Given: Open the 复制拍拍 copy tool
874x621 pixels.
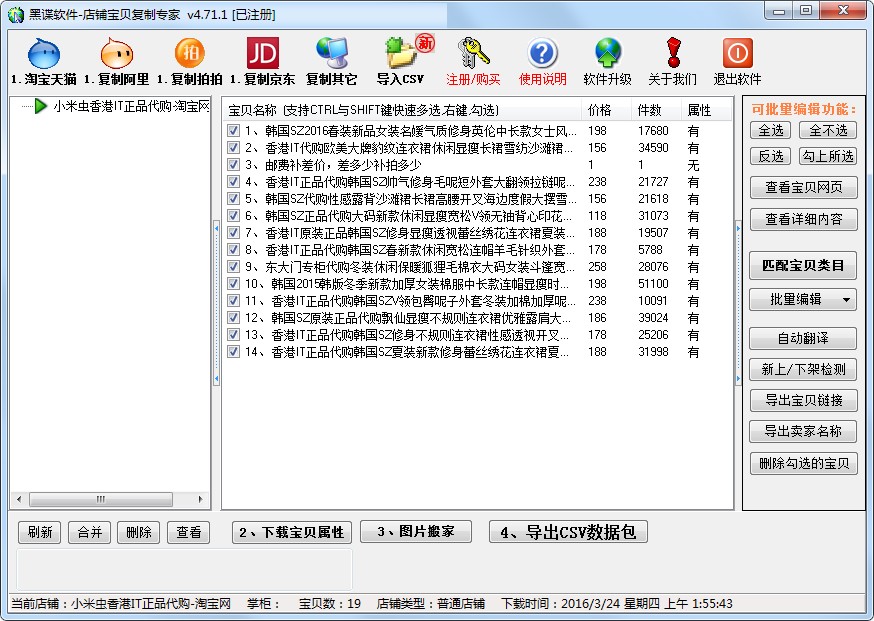Looking at the screenshot, I should (x=189, y=54).
